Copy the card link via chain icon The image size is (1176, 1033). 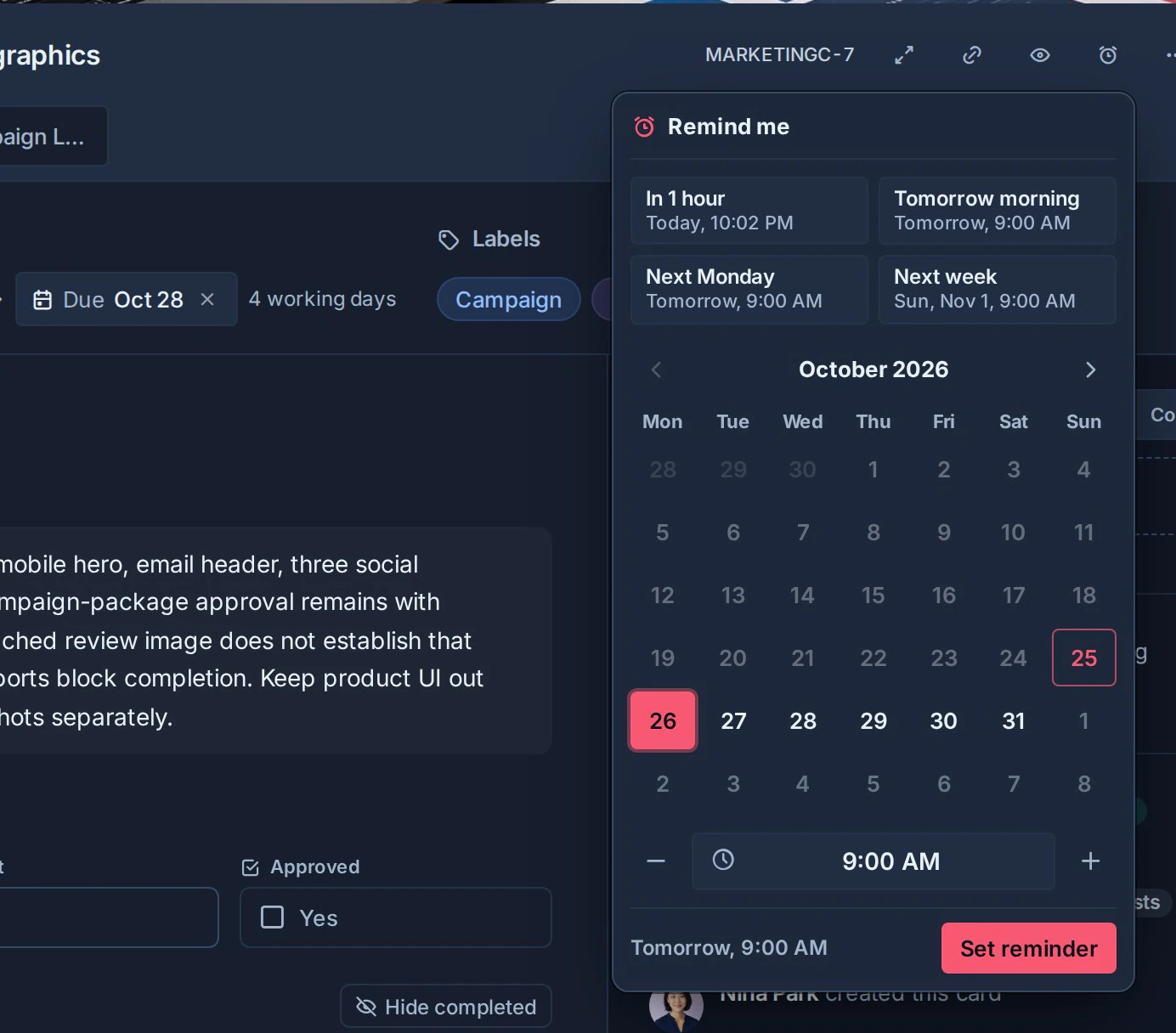point(972,55)
